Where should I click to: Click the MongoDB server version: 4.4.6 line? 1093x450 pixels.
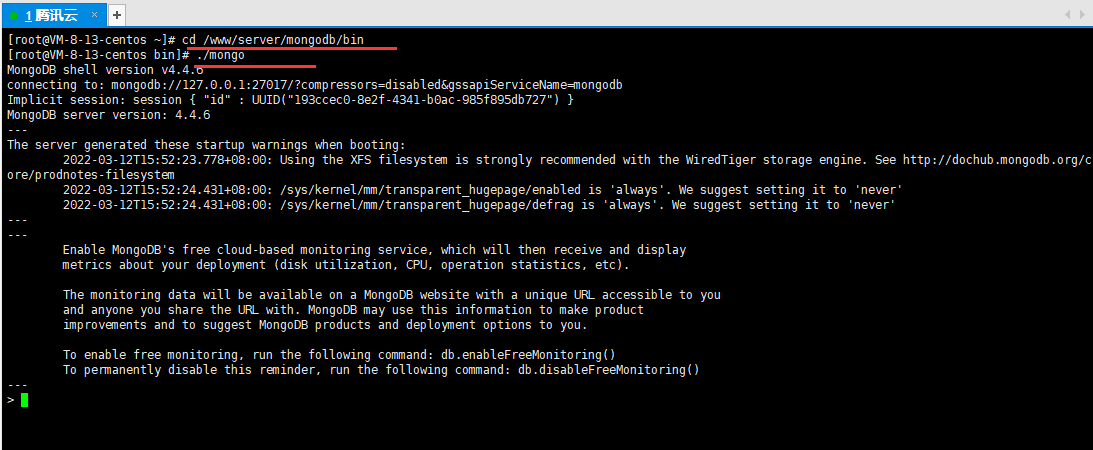click(109, 114)
